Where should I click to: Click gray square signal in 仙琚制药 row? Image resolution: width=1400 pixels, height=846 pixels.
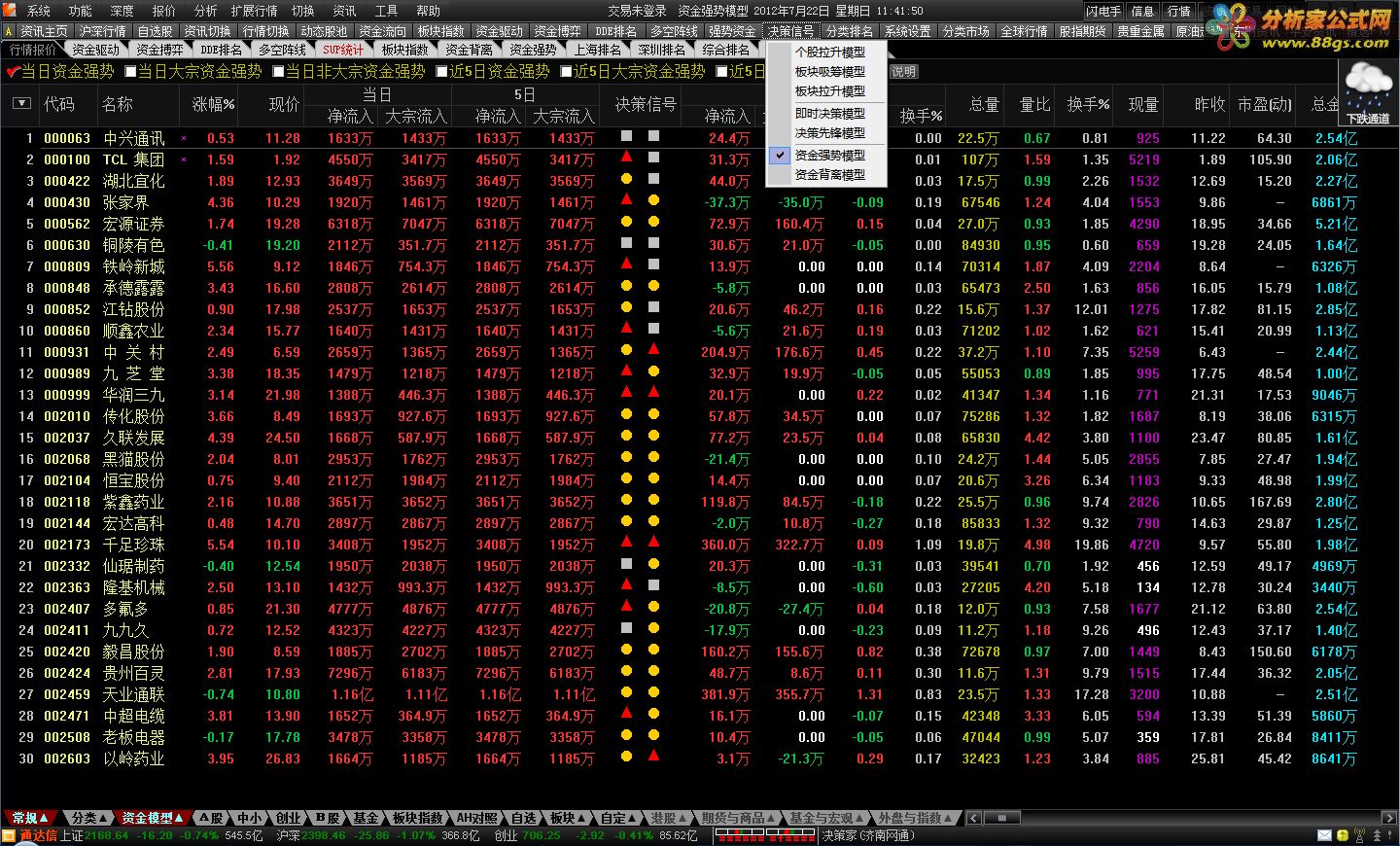pyautogui.click(x=626, y=564)
